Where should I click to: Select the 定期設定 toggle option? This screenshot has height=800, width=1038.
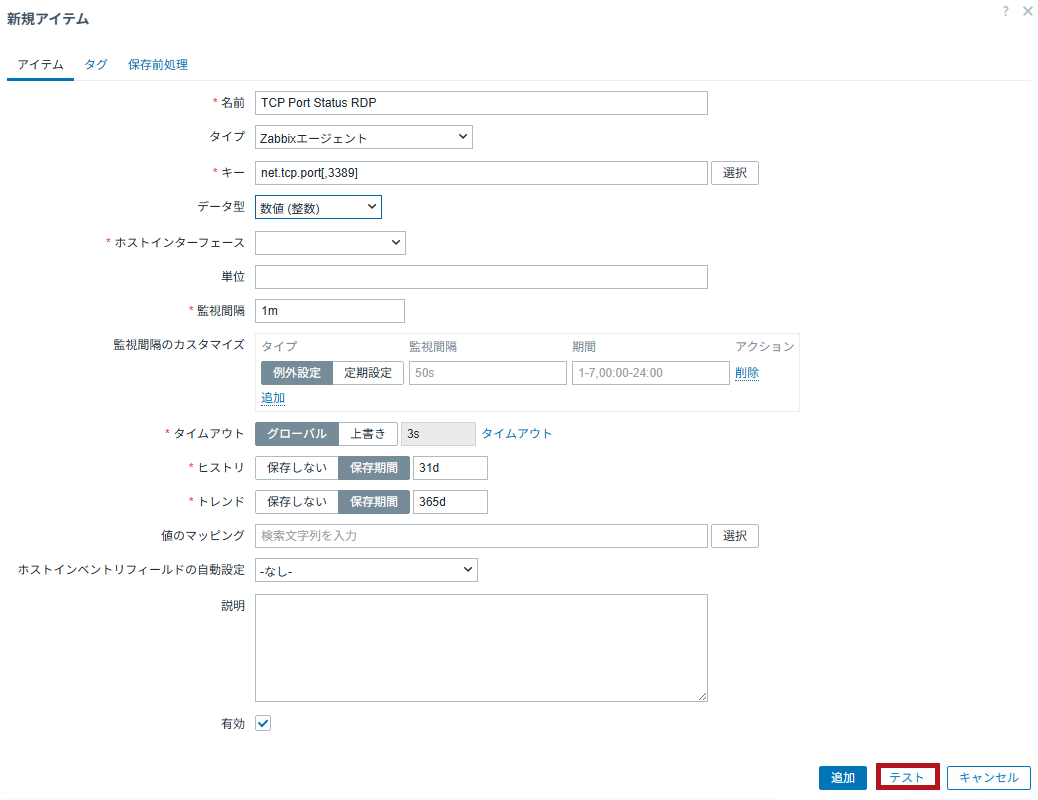coord(367,373)
